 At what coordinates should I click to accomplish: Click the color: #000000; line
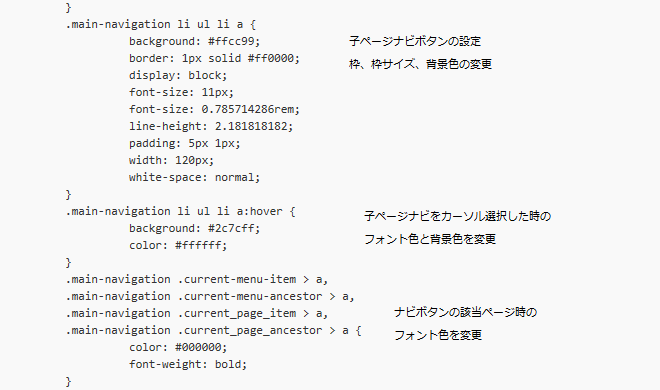(x=178, y=347)
